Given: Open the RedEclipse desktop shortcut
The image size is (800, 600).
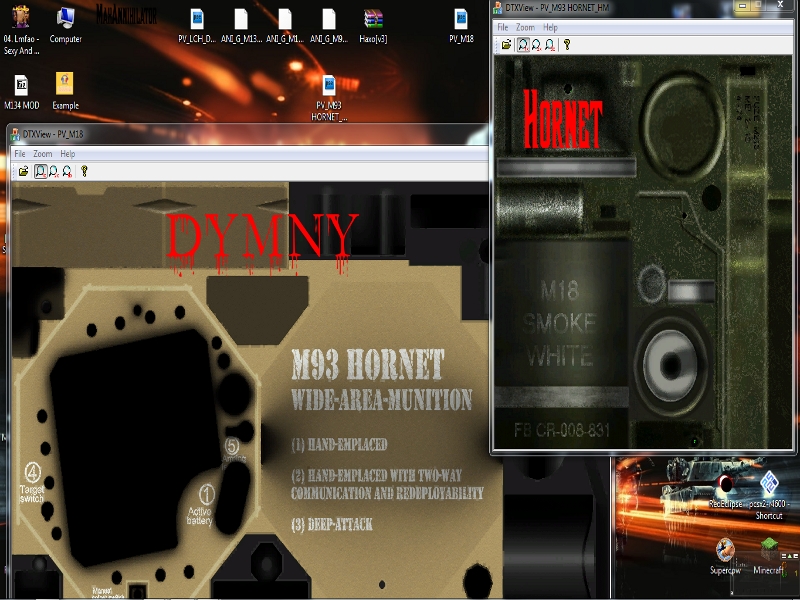Looking at the screenshot, I should (x=725, y=490).
